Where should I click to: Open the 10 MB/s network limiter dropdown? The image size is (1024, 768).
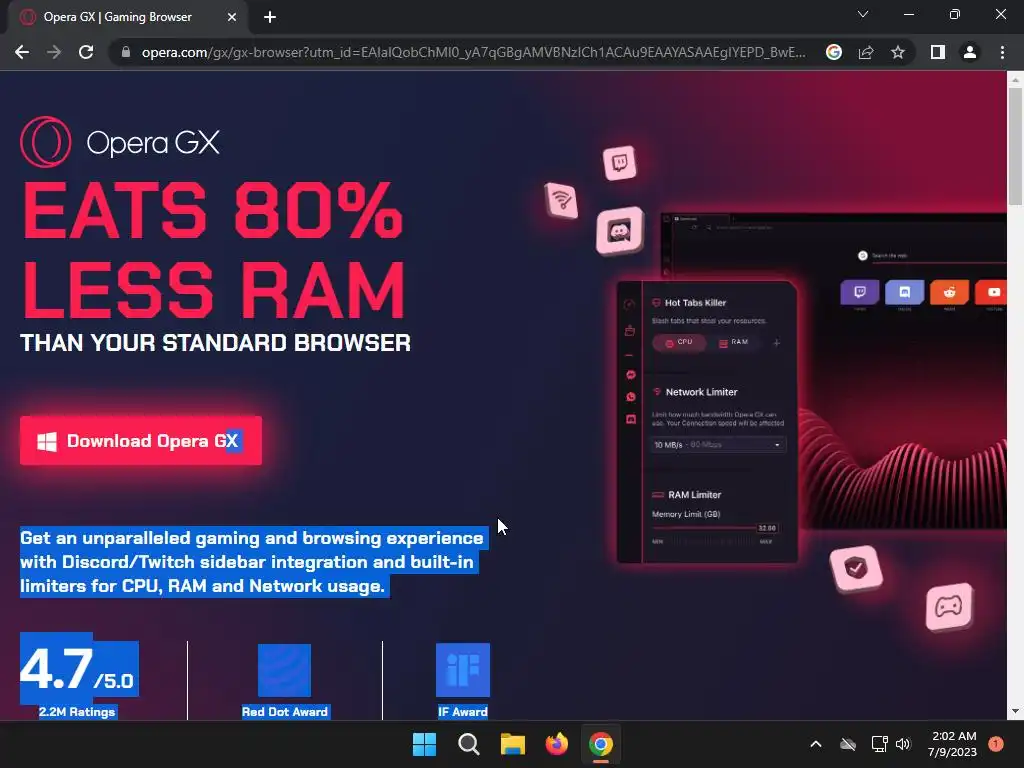coord(718,445)
